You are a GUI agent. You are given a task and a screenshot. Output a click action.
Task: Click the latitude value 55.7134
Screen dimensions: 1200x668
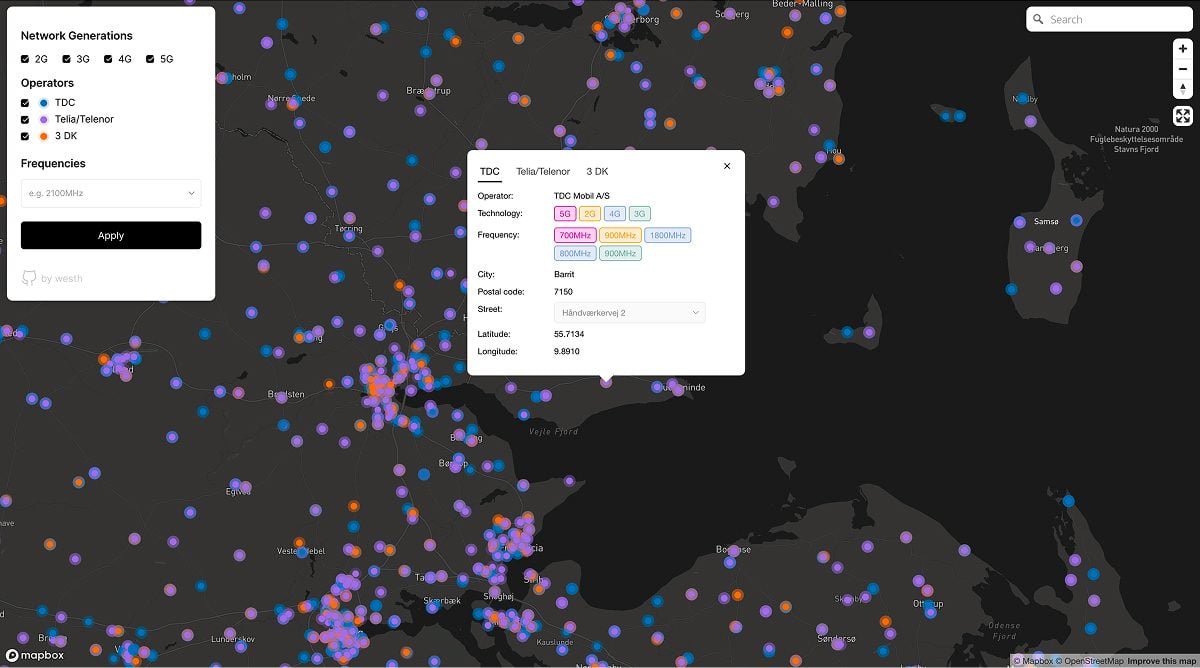(x=567, y=334)
